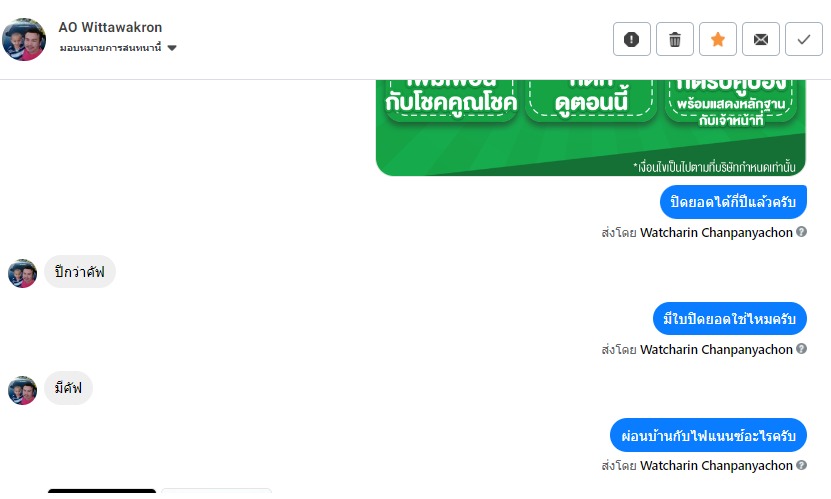Delete conversation with trash icon
Viewport: 831px width, 499px height.
(x=675, y=39)
